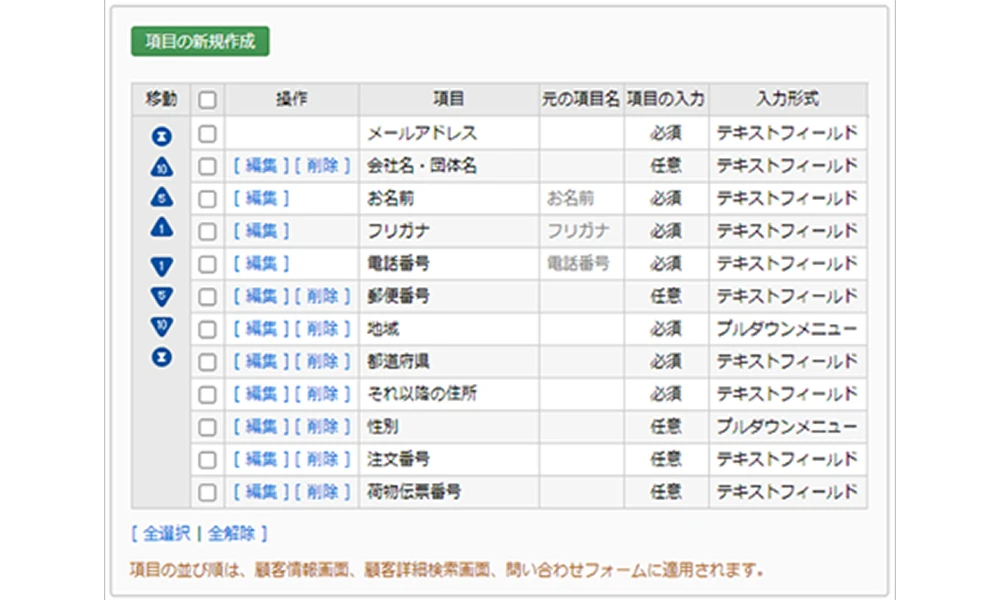Check the 電話番号 row checkbox
The width and height of the screenshot is (1000, 600).
[207, 264]
